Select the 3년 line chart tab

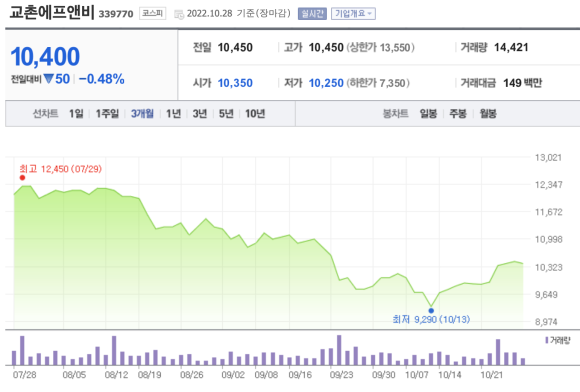point(200,114)
